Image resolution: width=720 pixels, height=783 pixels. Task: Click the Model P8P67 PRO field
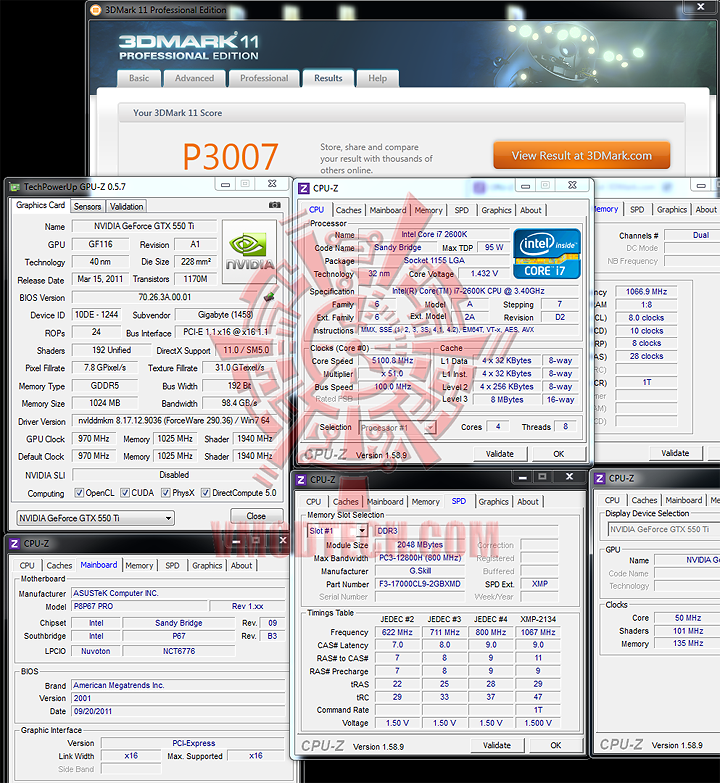139,606
